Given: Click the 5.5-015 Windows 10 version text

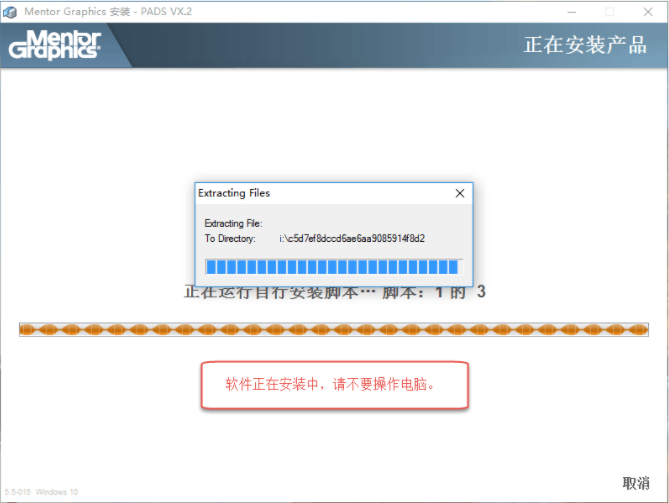Looking at the screenshot, I should pos(41,492).
